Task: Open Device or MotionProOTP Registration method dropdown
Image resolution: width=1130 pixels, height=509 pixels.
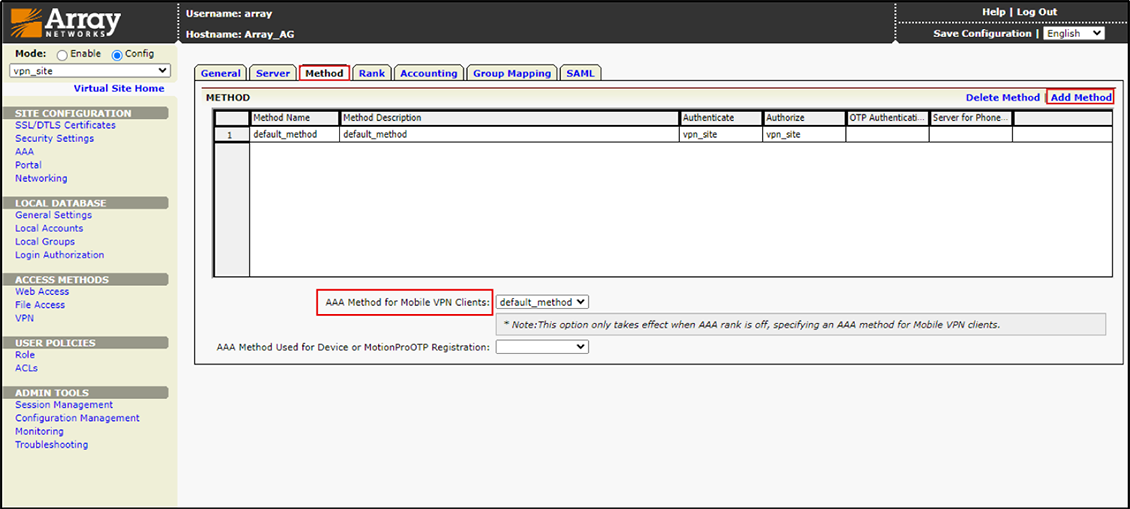Action: pos(542,347)
